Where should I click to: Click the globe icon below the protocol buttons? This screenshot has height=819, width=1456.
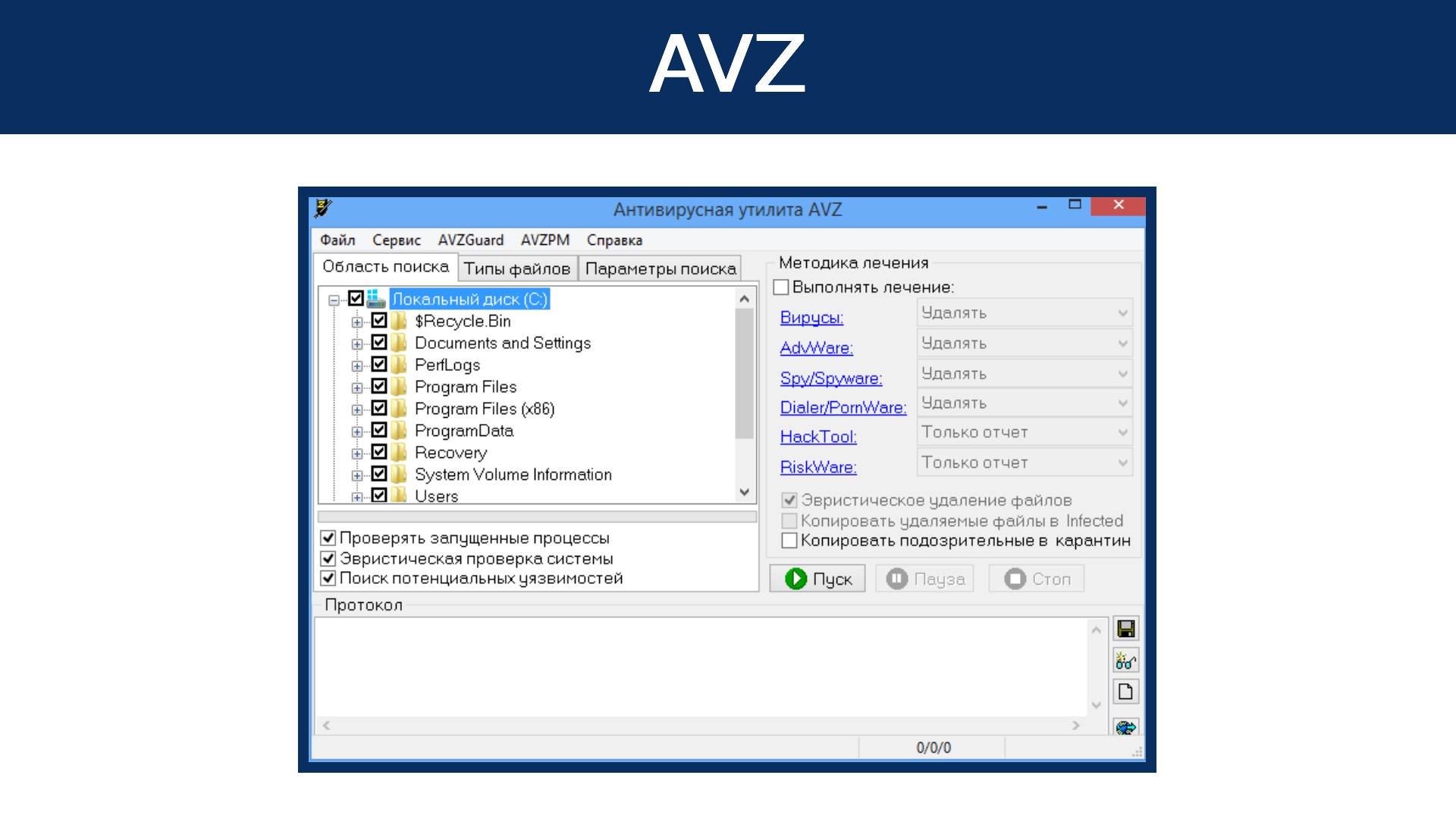pyautogui.click(x=1125, y=726)
